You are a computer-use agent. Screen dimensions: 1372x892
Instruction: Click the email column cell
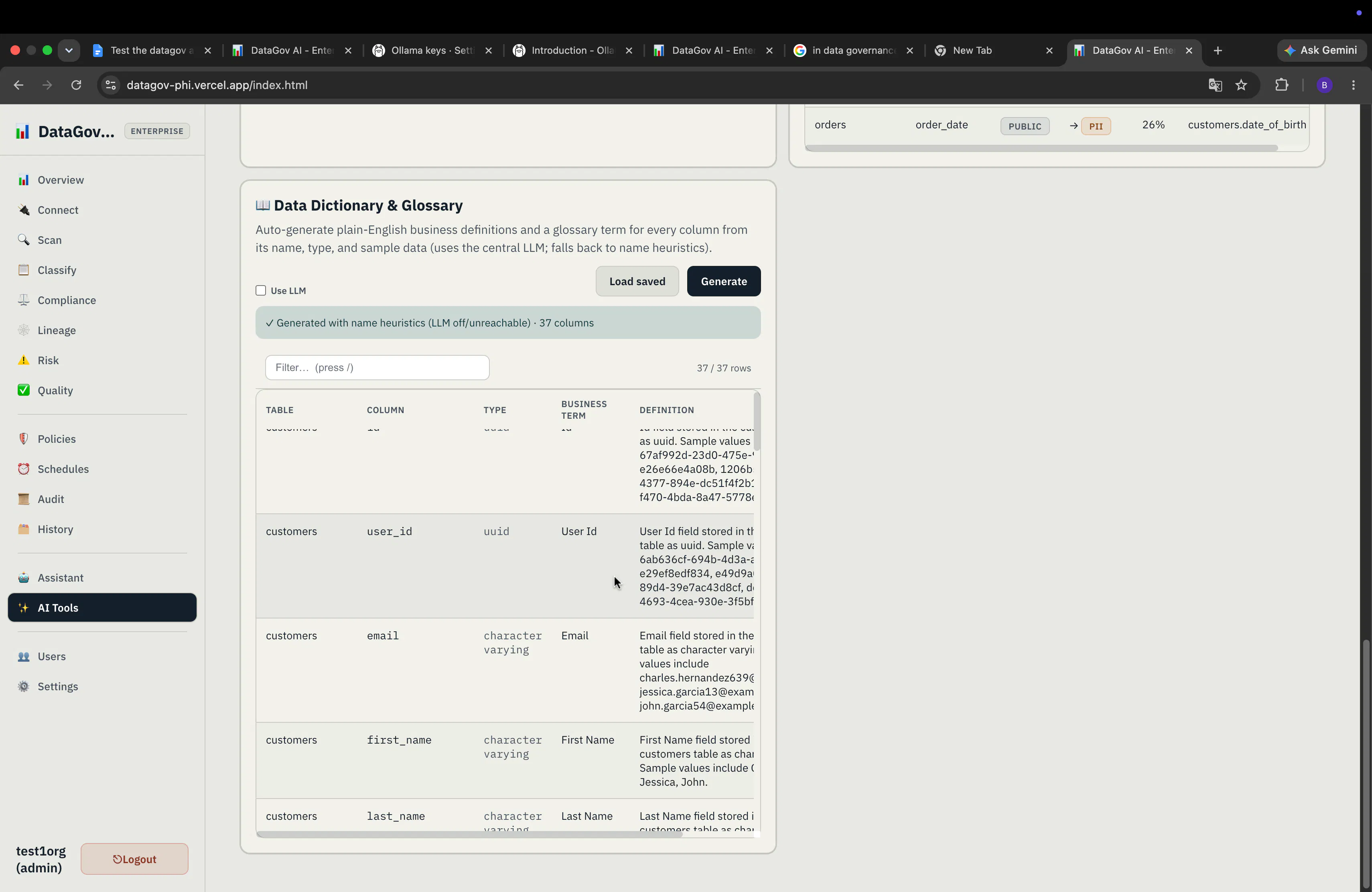[x=383, y=636]
